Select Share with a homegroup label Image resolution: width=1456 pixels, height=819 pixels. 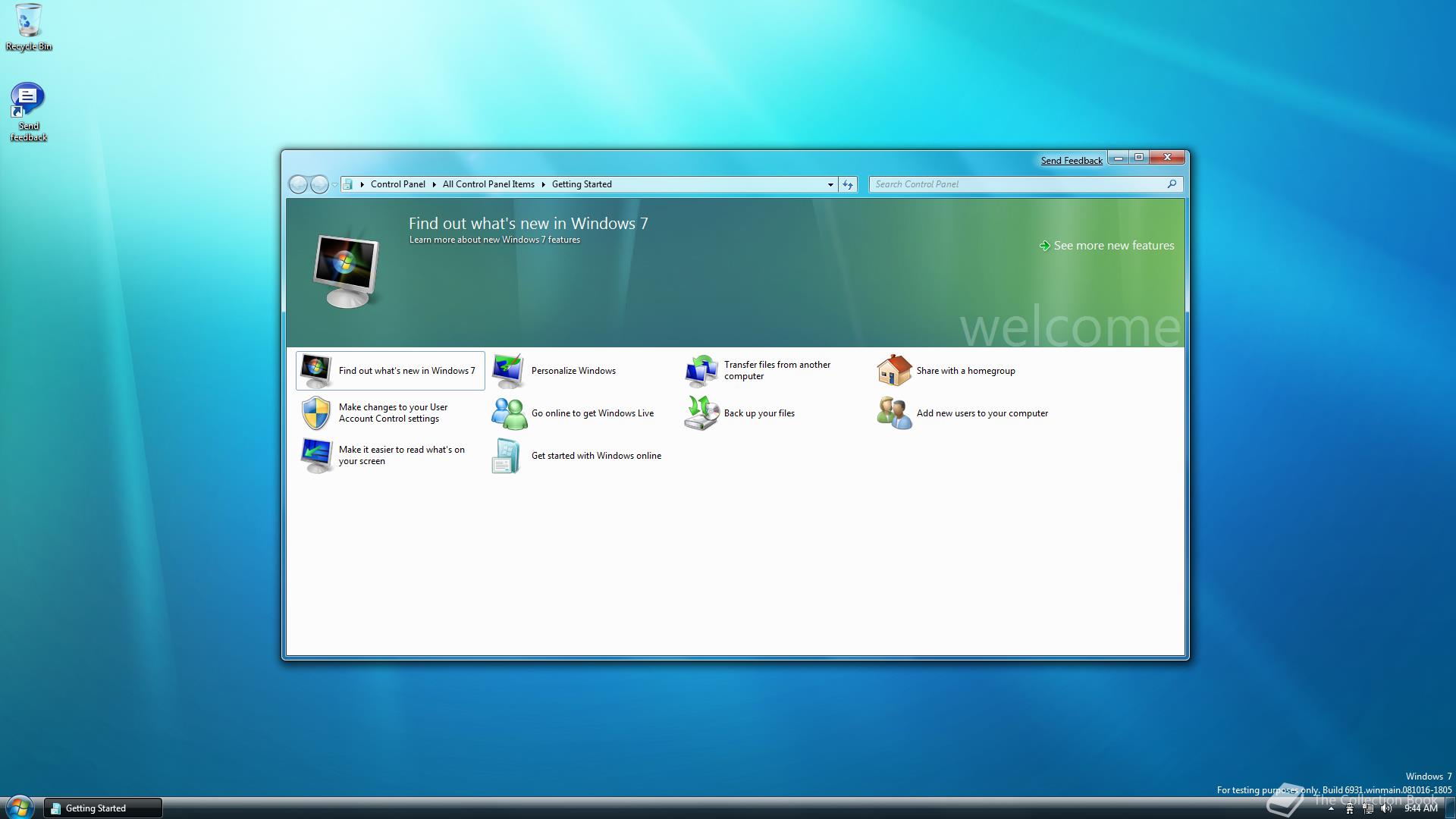coord(965,371)
